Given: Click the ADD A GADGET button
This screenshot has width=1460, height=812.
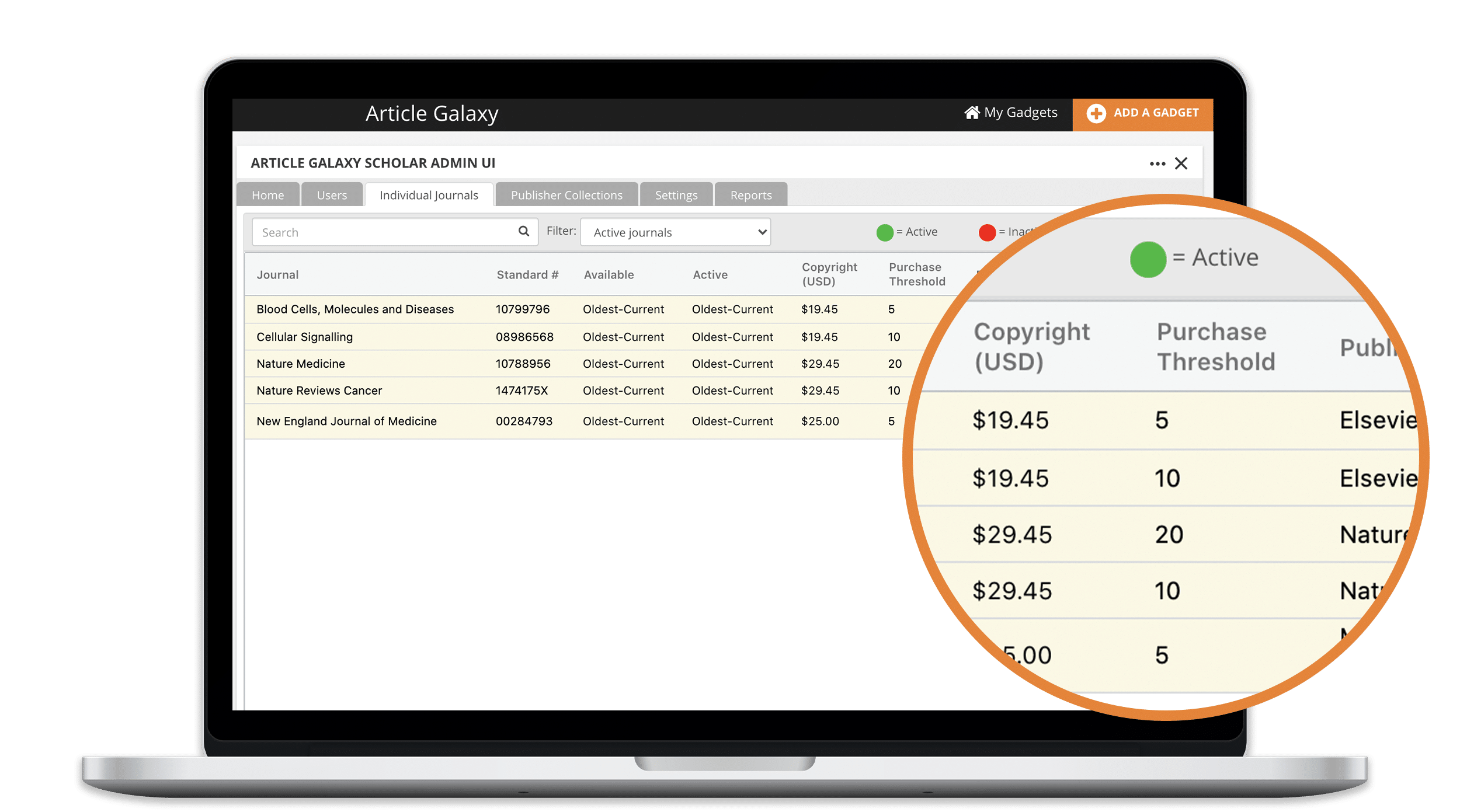Looking at the screenshot, I should [1143, 114].
